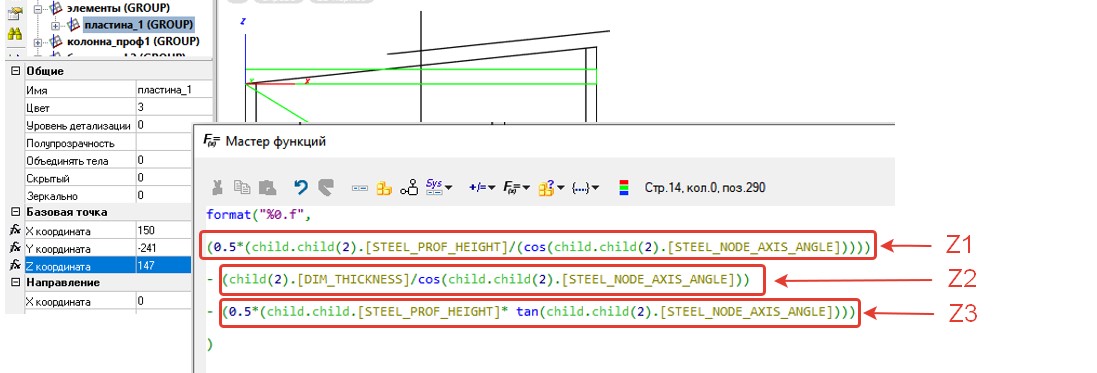Click the node link structure icon

click(x=409, y=187)
